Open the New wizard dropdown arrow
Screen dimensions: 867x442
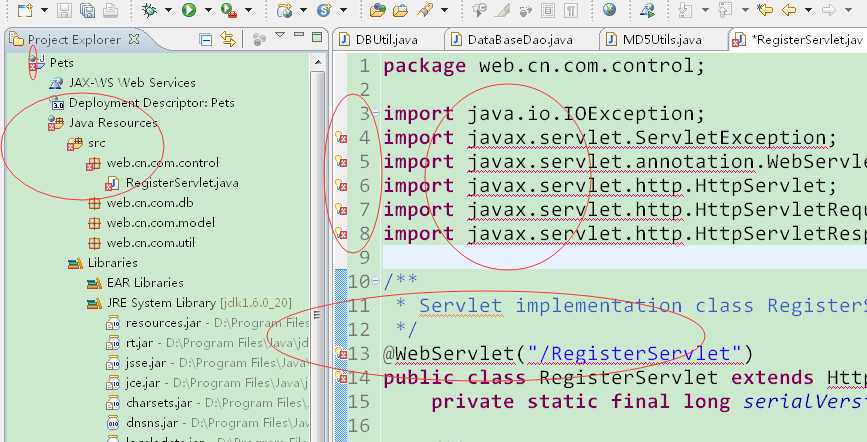(44, 10)
